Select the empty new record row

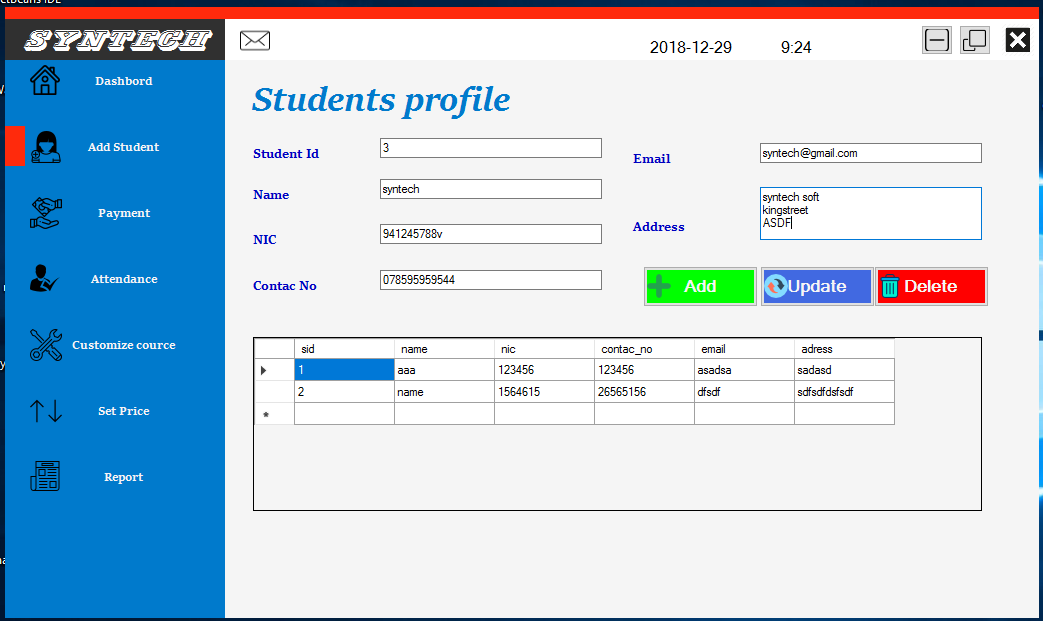[444, 414]
